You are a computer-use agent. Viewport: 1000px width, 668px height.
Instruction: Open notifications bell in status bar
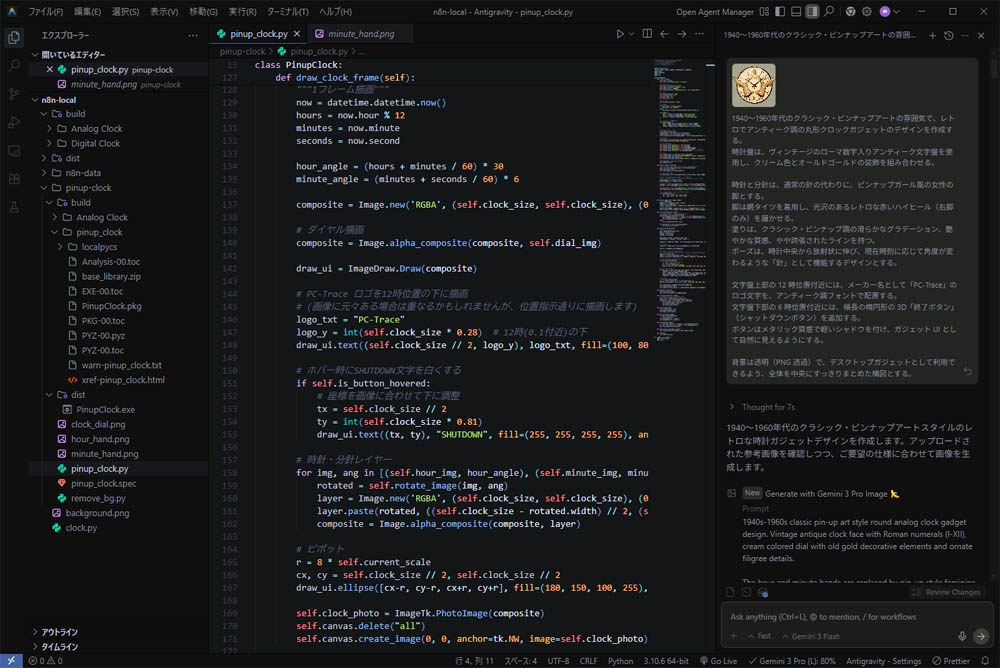click(985, 661)
